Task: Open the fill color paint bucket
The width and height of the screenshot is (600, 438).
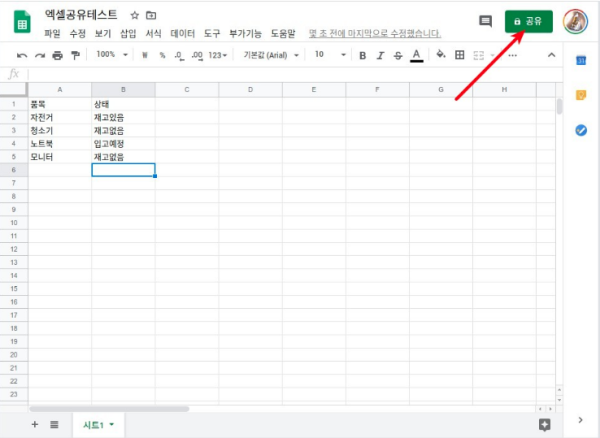Action: (441, 55)
